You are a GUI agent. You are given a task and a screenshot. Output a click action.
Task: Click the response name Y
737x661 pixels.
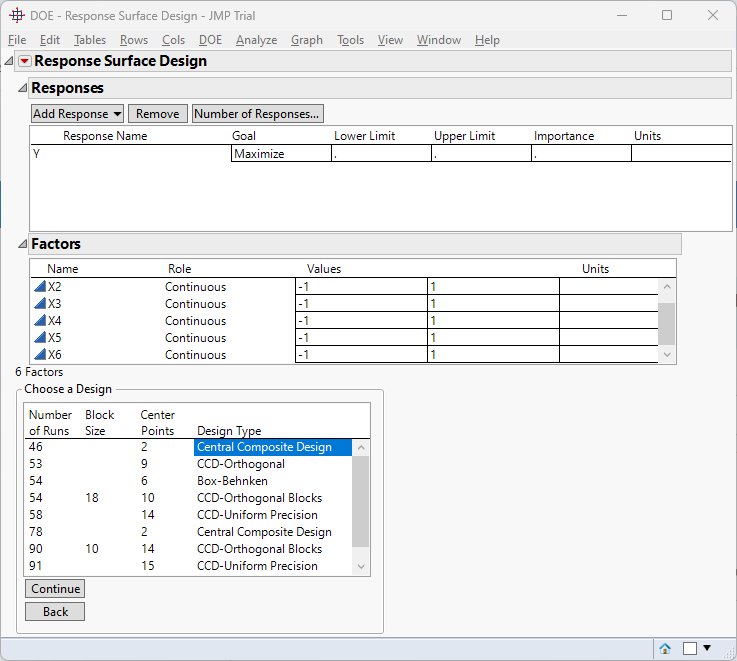point(37,154)
